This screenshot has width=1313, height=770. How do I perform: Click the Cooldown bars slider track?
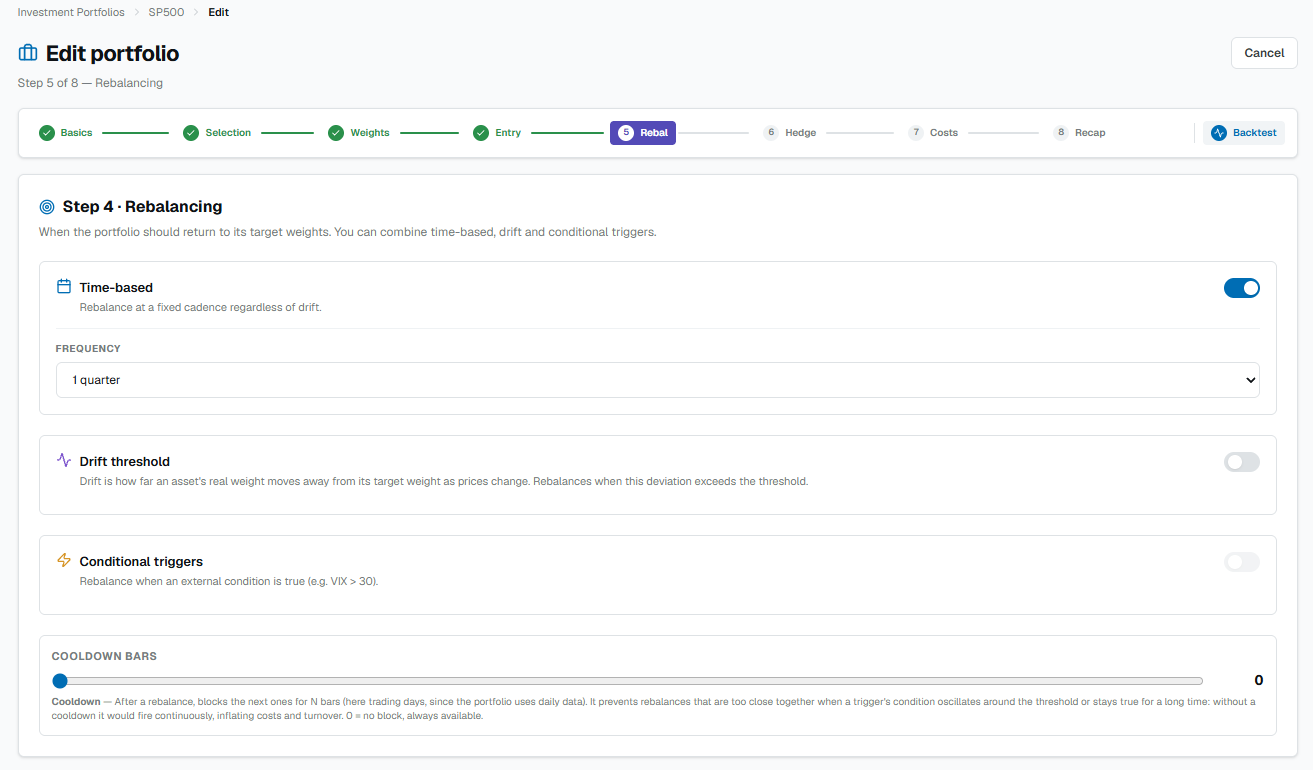click(x=628, y=681)
